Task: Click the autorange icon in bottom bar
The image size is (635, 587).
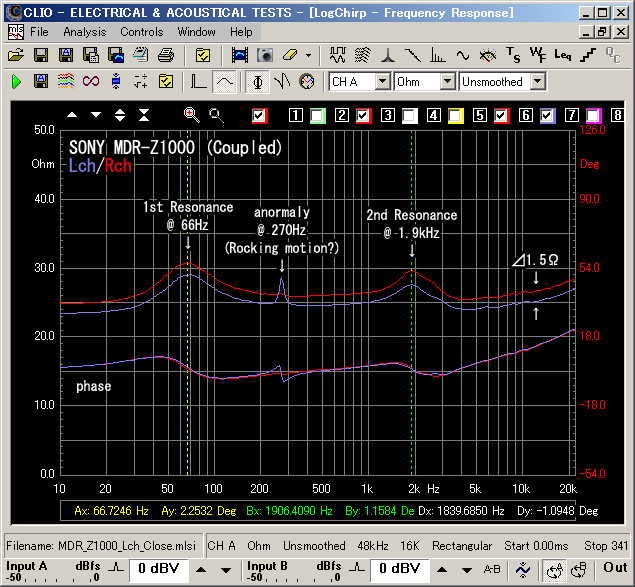Action: pyautogui.click(x=523, y=570)
